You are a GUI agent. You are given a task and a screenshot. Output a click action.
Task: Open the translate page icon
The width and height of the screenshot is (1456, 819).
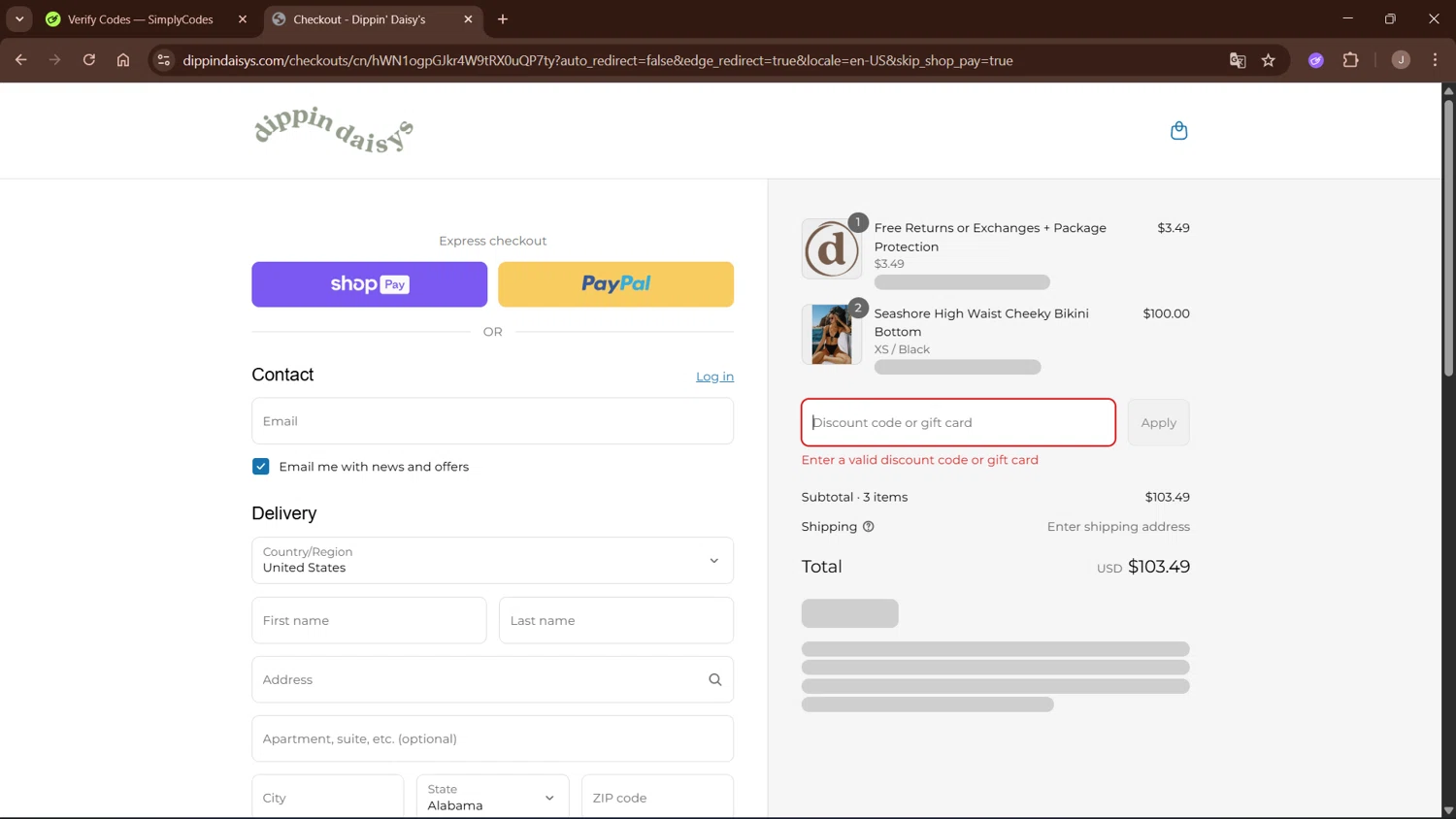pos(1238,60)
